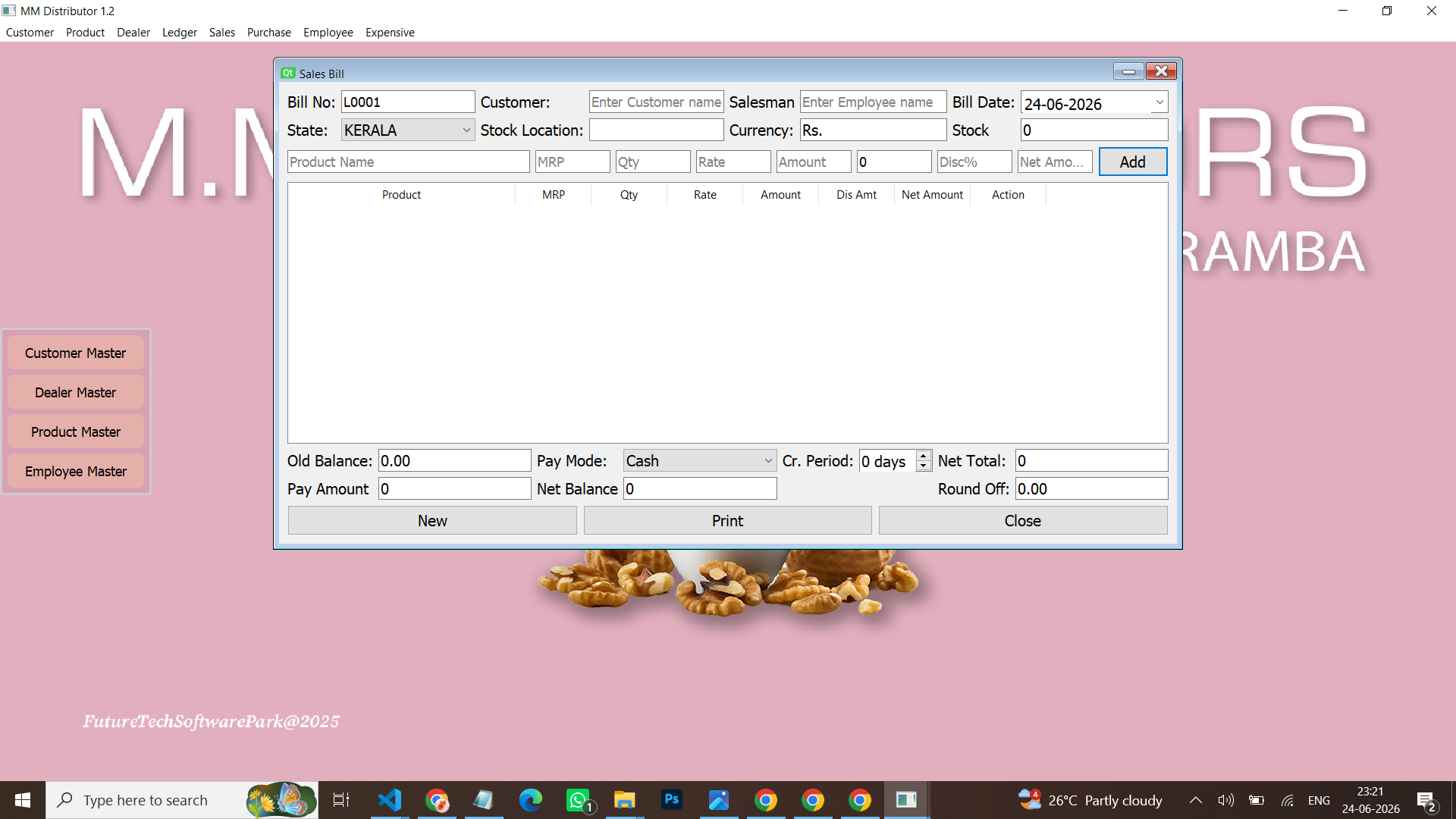Close the Sales Bill dialog with X
This screenshot has width=1456, height=819.
(x=1161, y=71)
